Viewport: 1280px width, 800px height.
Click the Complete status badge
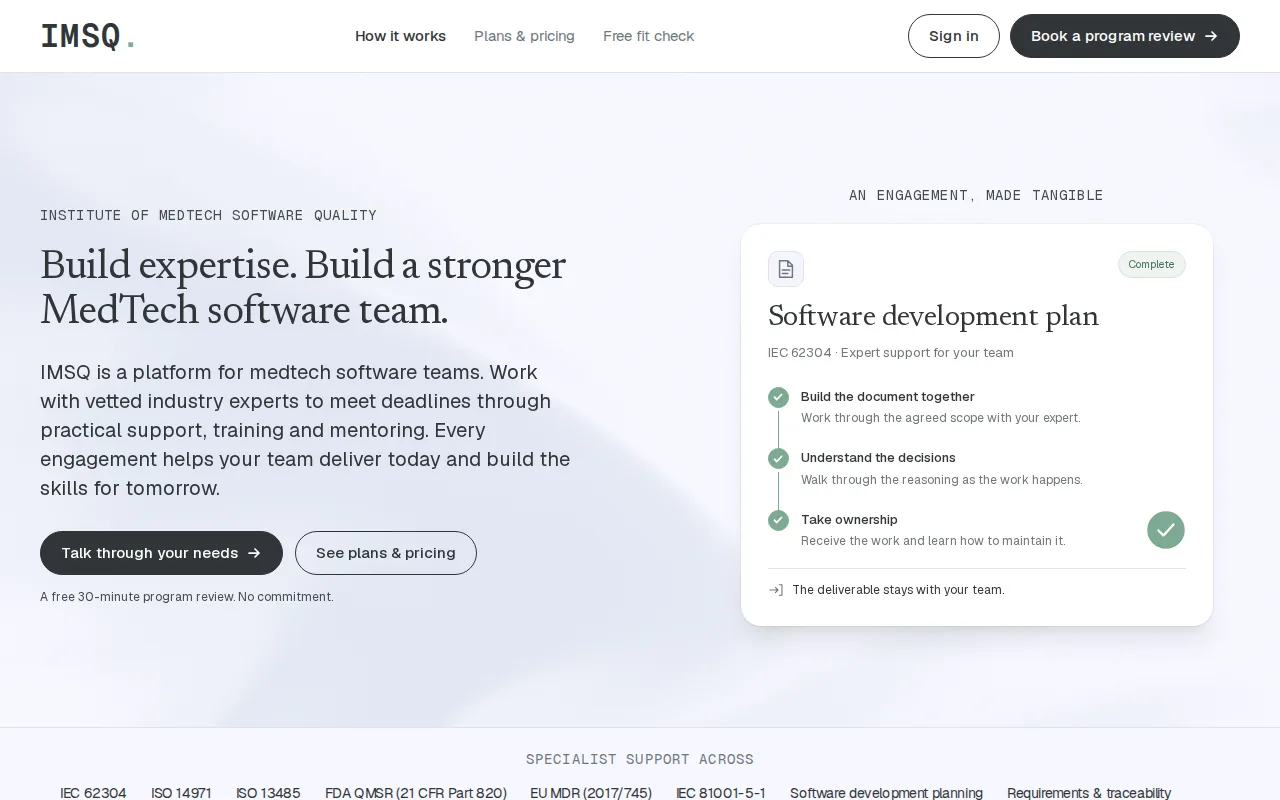(1152, 264)
